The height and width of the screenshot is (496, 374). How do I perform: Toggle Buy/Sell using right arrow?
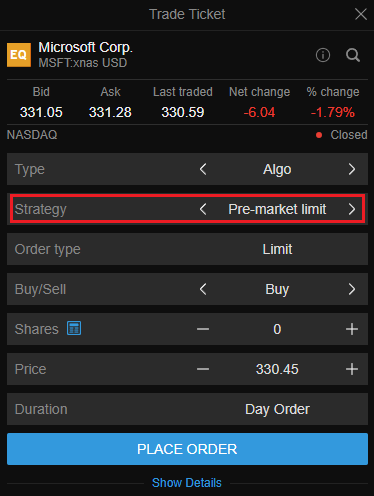click(x=352, y=289)
